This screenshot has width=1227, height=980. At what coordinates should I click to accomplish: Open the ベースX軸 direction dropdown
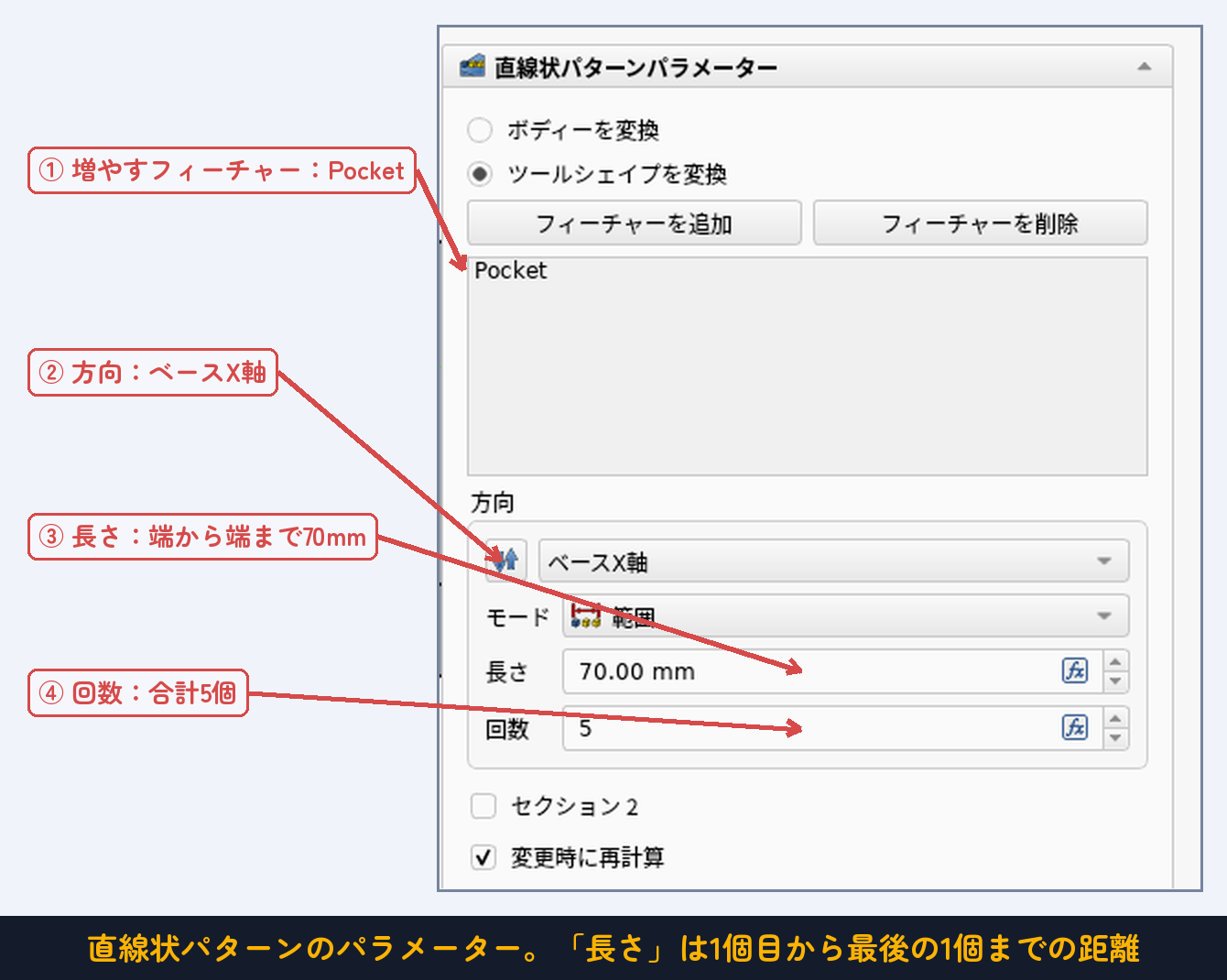click(833, 561)
